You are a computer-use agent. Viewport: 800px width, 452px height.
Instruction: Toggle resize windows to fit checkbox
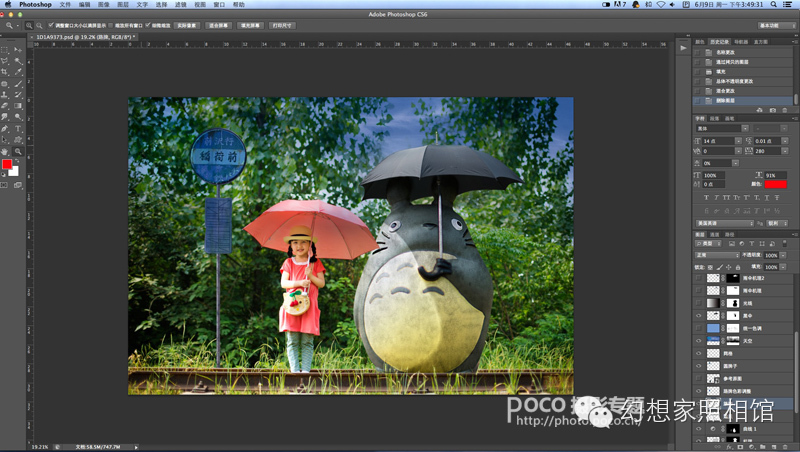coord(51,25)
